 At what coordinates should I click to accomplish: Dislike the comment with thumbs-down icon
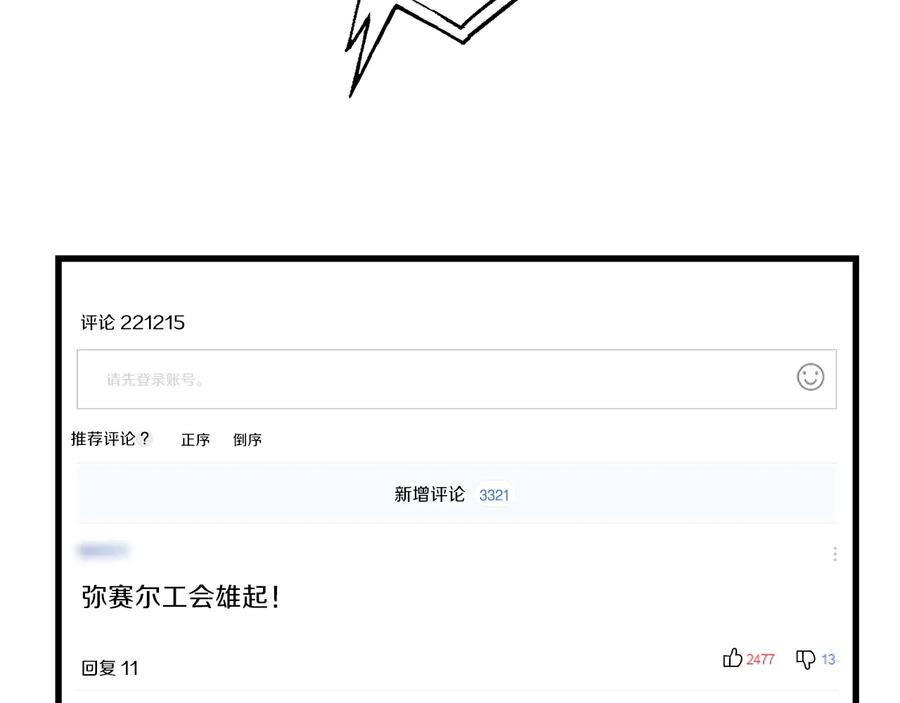[x=805, y=659]
